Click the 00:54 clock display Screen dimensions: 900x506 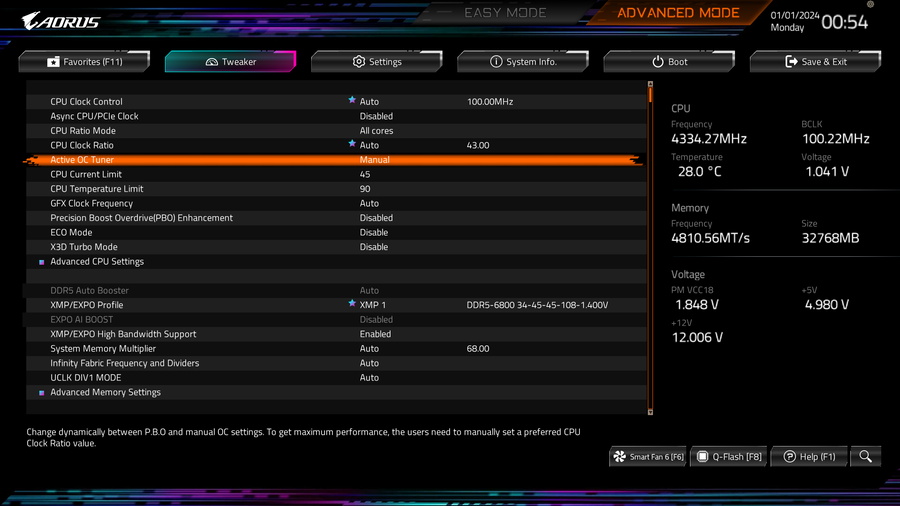[x=844, y=22]
